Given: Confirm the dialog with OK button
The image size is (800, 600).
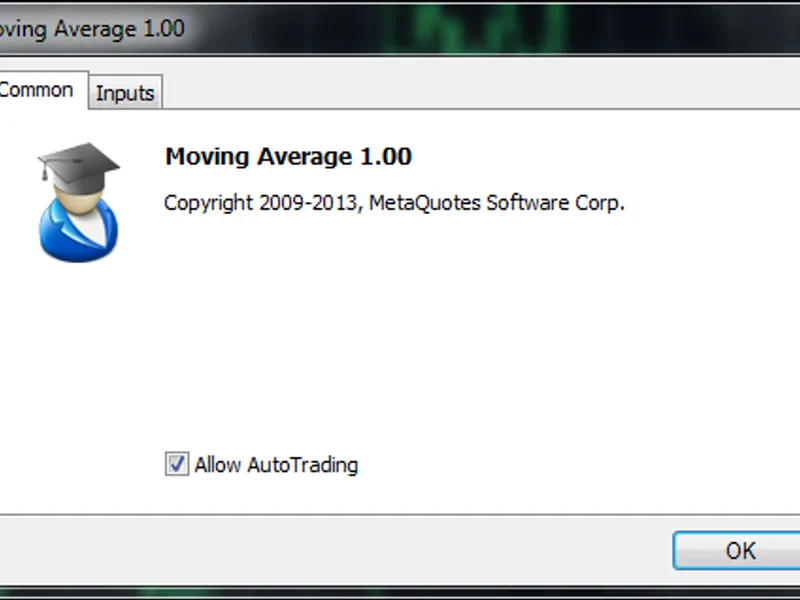Looking at the screenshot, I should [x=737, y=551].
